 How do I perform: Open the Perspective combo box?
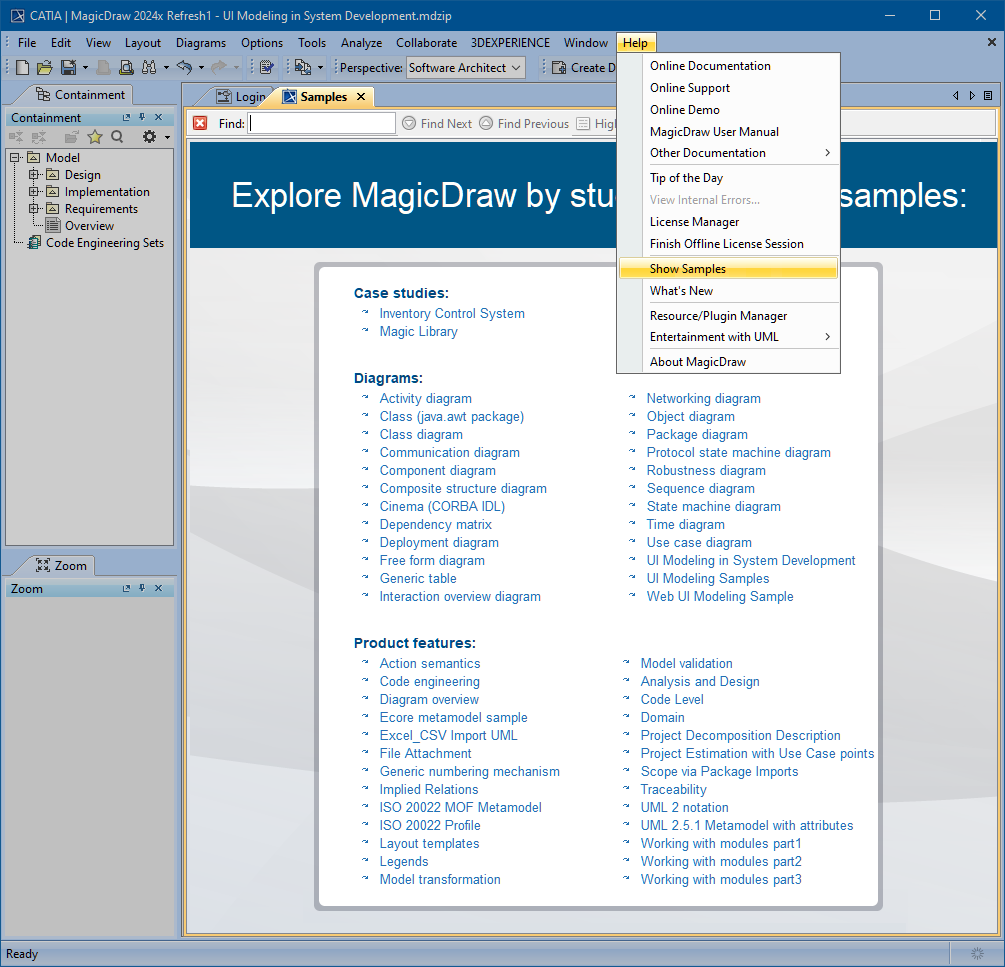466,67
